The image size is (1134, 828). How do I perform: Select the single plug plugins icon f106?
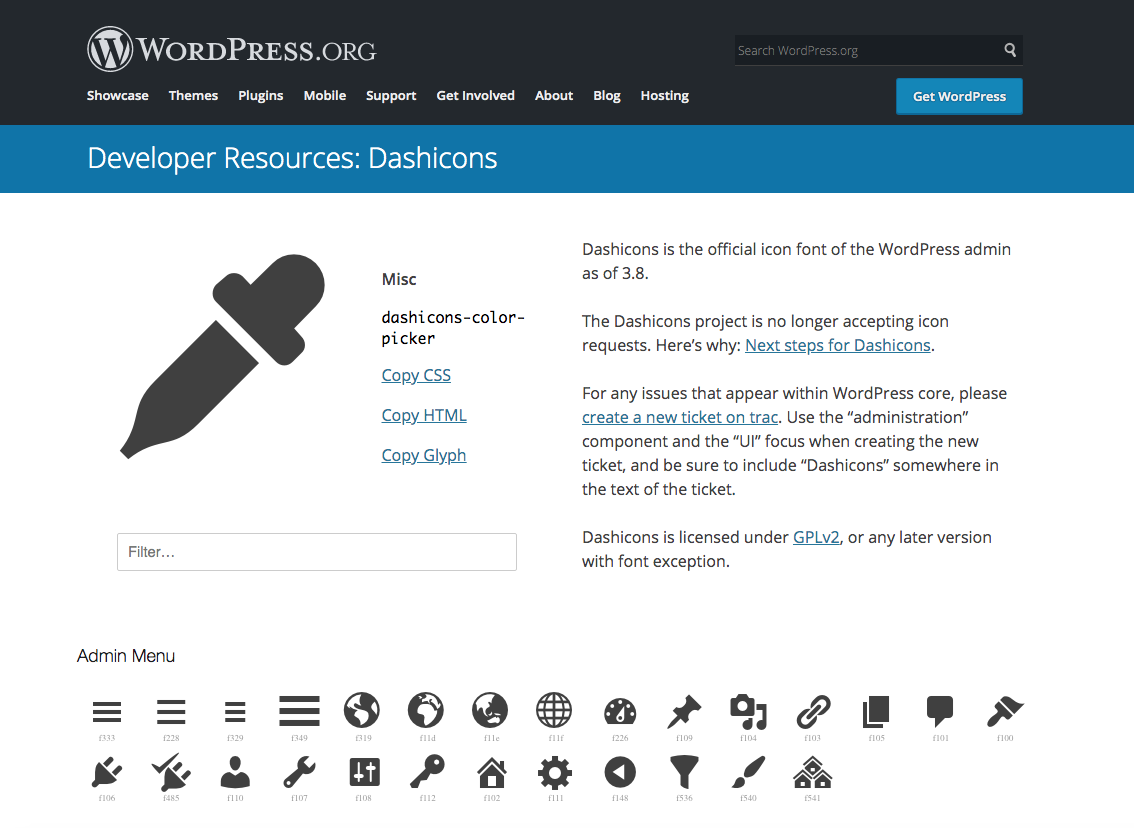(107, 772)
